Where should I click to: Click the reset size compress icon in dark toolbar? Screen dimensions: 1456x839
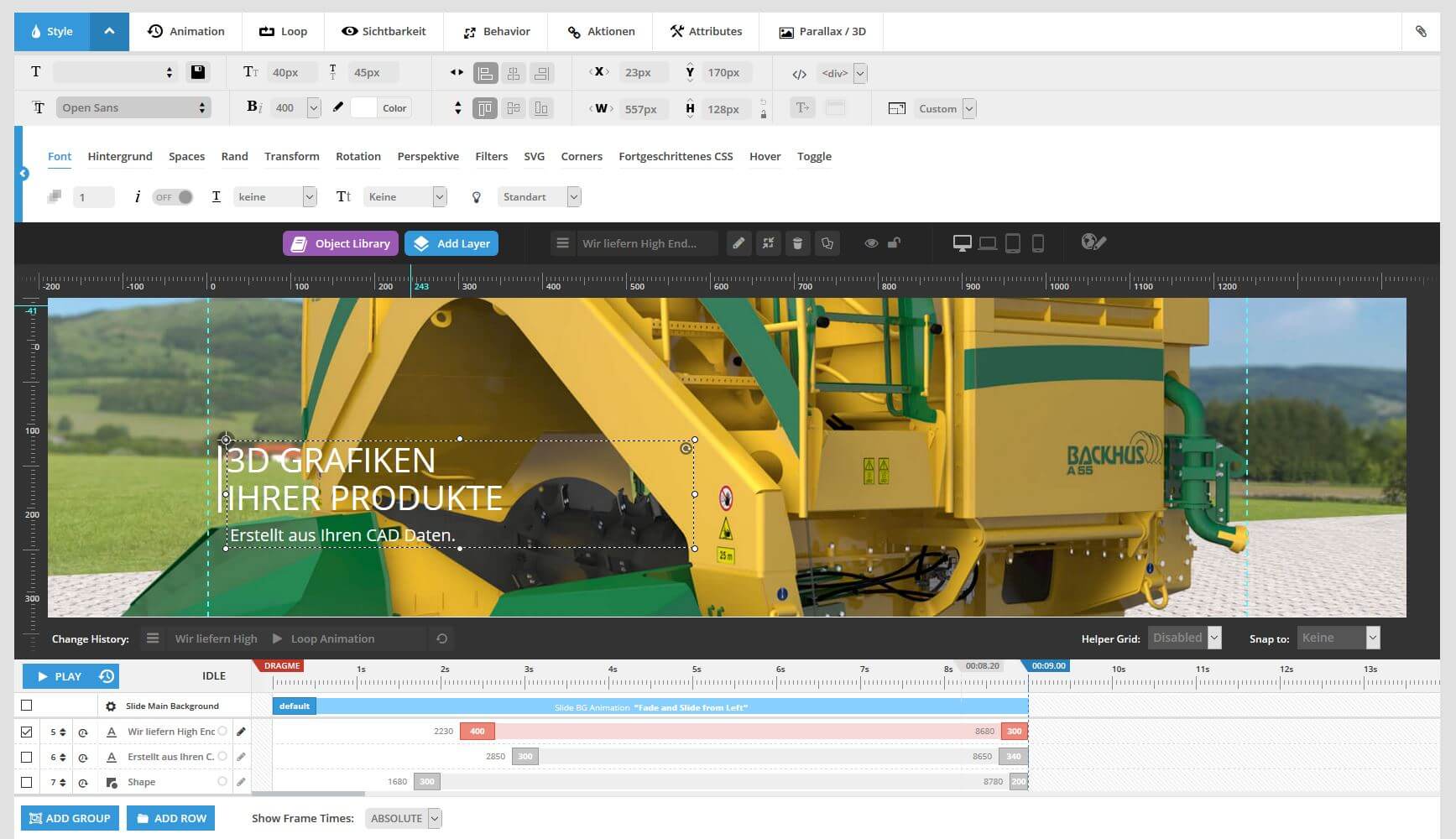pyautogui.click(x=768, y=243)
